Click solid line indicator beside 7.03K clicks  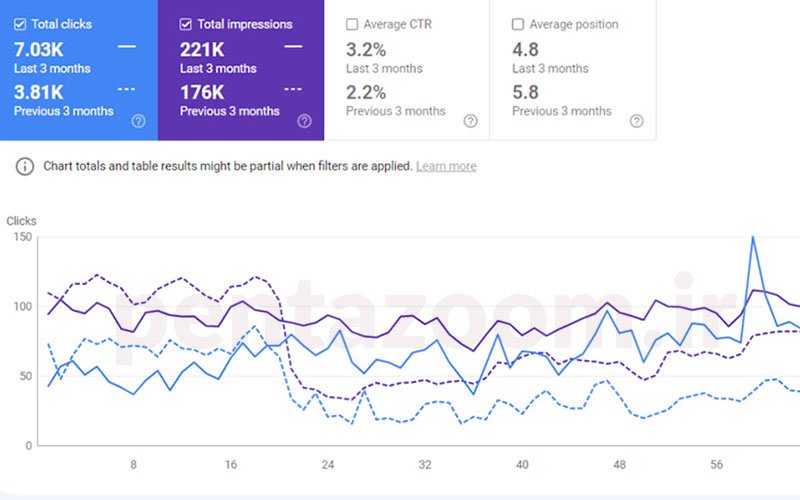(x=127, y=47)
